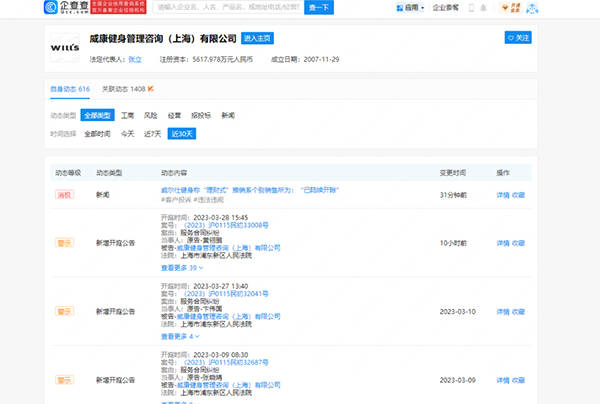Focus the company search input box

click(228, 7)
